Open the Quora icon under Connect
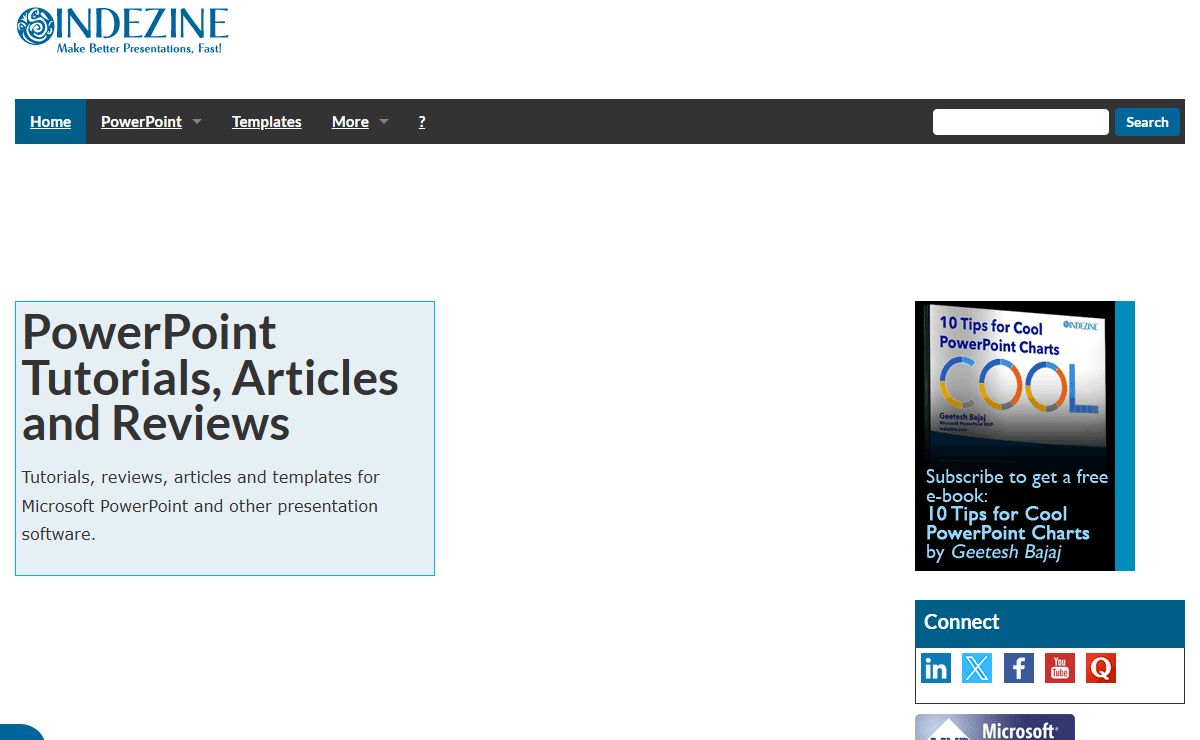 pos(1101,668)
